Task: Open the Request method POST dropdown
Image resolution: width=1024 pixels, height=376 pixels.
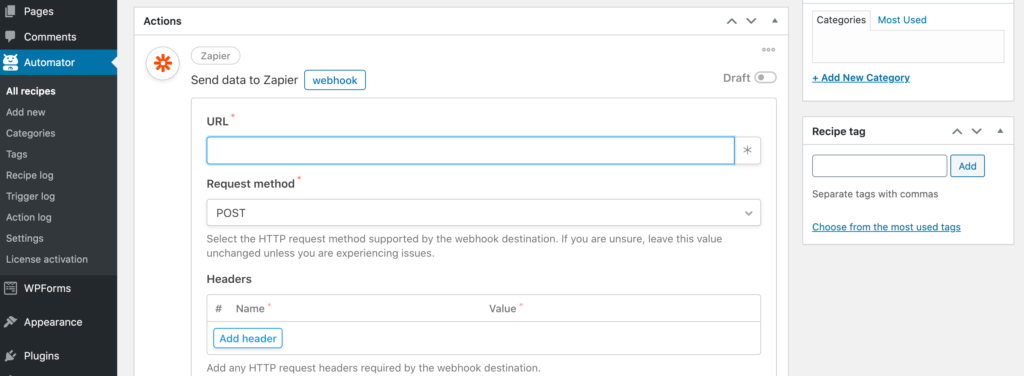Action: point(483,213)
